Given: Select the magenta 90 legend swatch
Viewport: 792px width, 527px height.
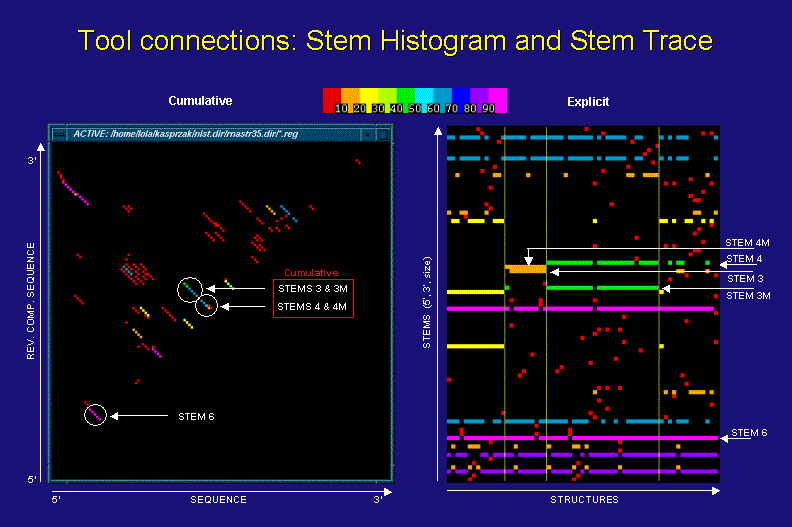Looking at the screenshot, I should pos(497,101).
